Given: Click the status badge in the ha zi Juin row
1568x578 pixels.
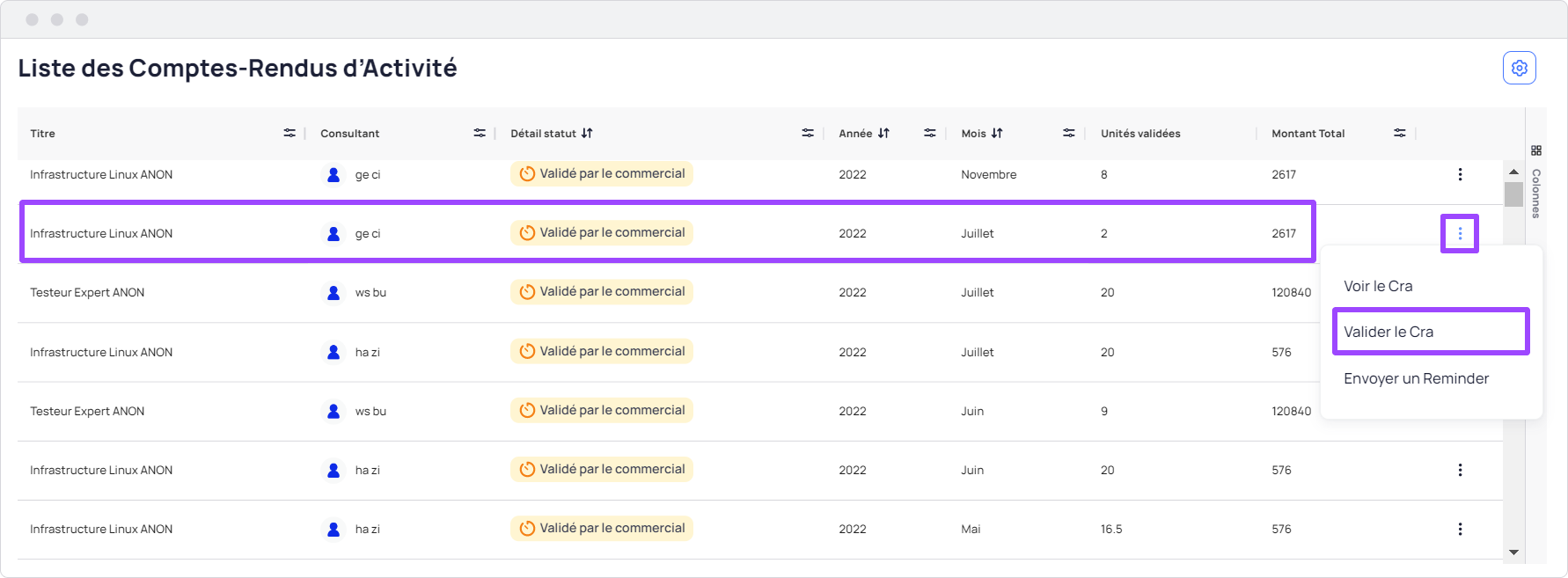Looking at the screenshot, I should (x=602, y=469).
